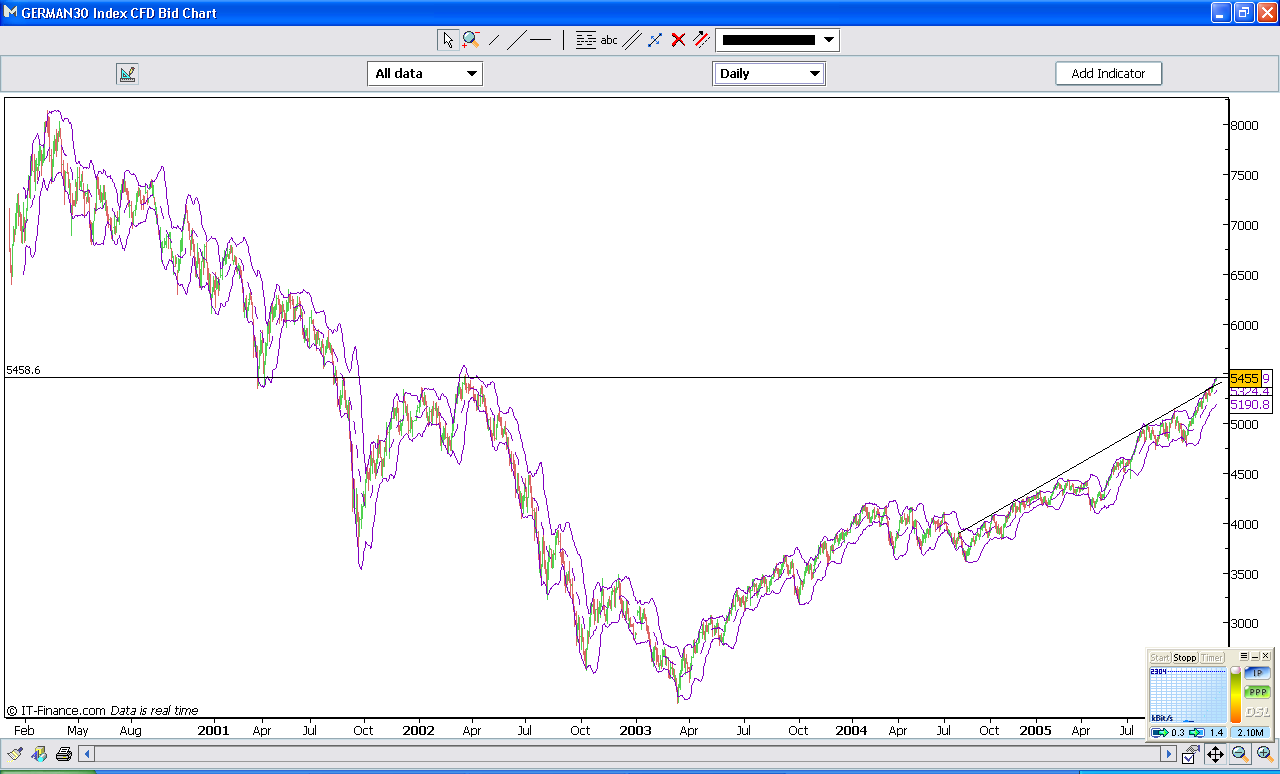The height and width of the screenshot is (774, 1280).
Task: Toggle the checkbox icon near bottom scrollbar
Action: (1190, 755)
